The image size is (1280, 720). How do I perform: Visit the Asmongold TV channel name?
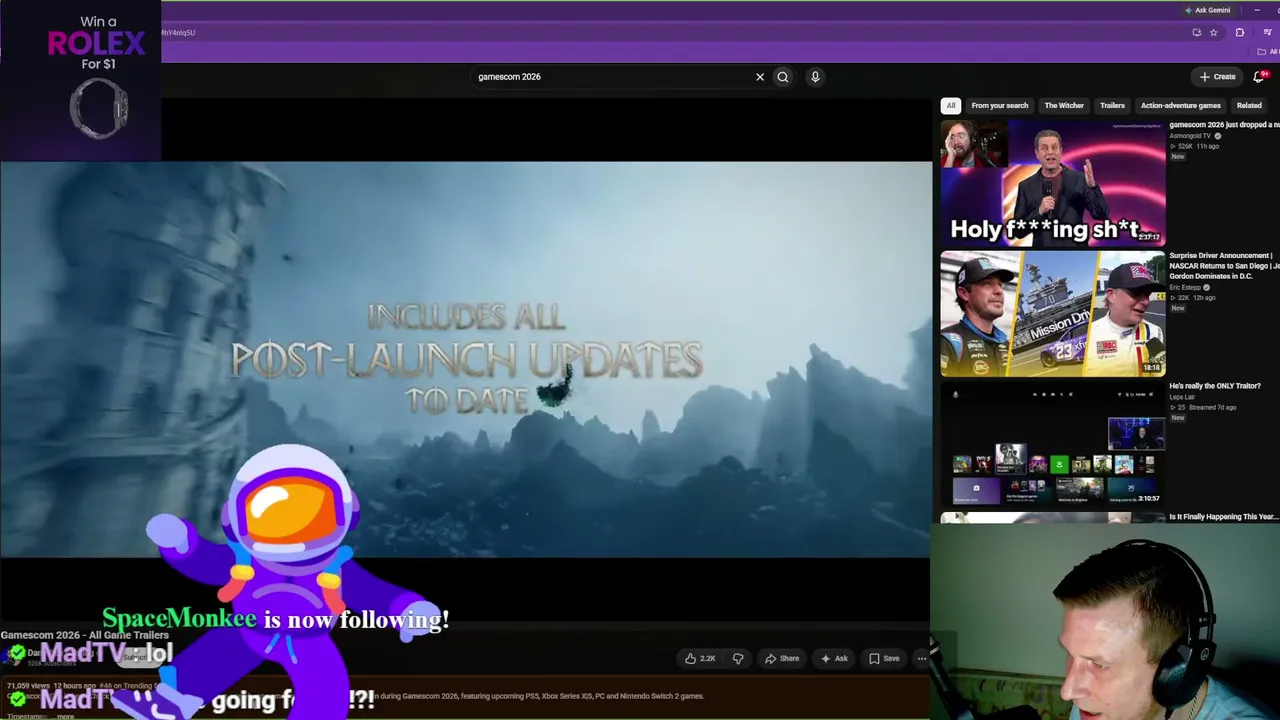tap(1190, 136)
